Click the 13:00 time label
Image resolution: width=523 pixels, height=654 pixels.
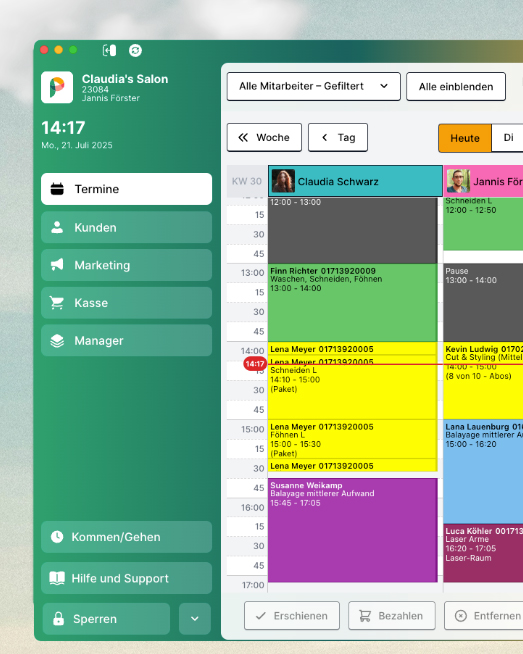point(252,273)
